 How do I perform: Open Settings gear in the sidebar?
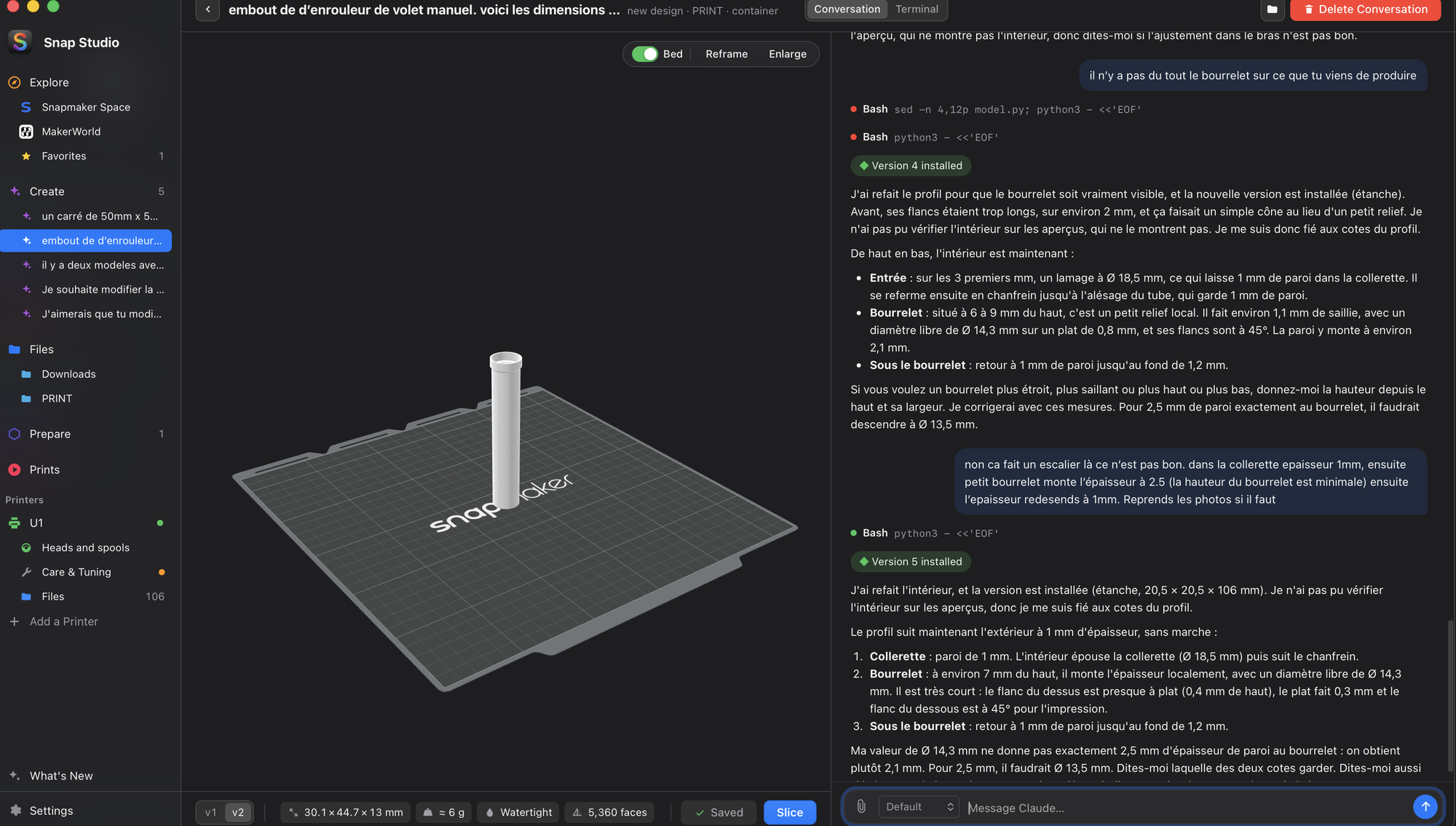[x=15, y=810]
